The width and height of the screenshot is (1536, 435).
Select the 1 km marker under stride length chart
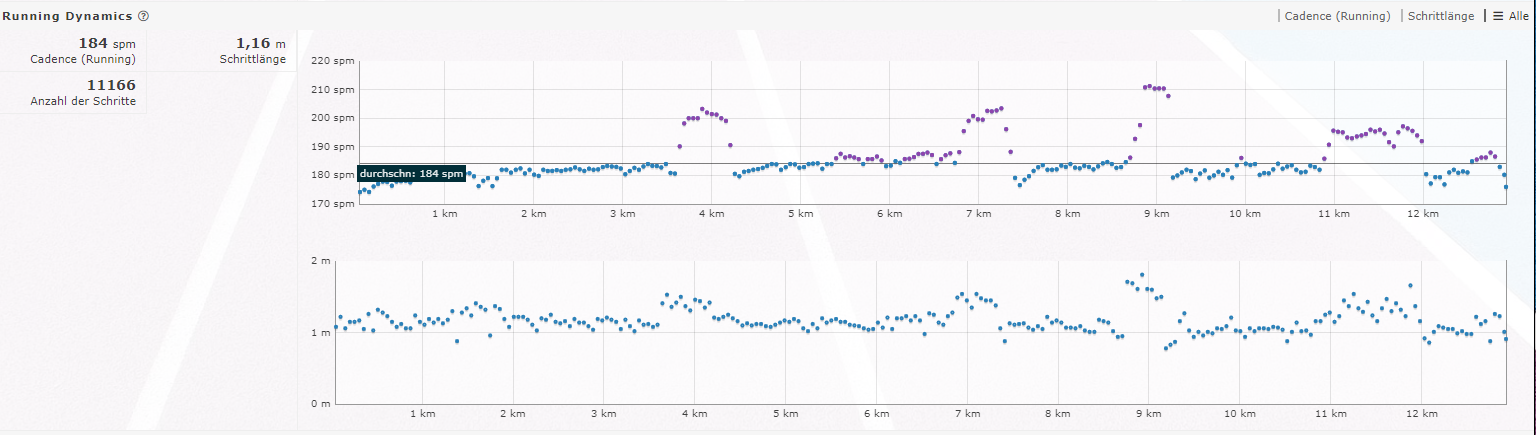pyautogui.click(x=422, y=413)
